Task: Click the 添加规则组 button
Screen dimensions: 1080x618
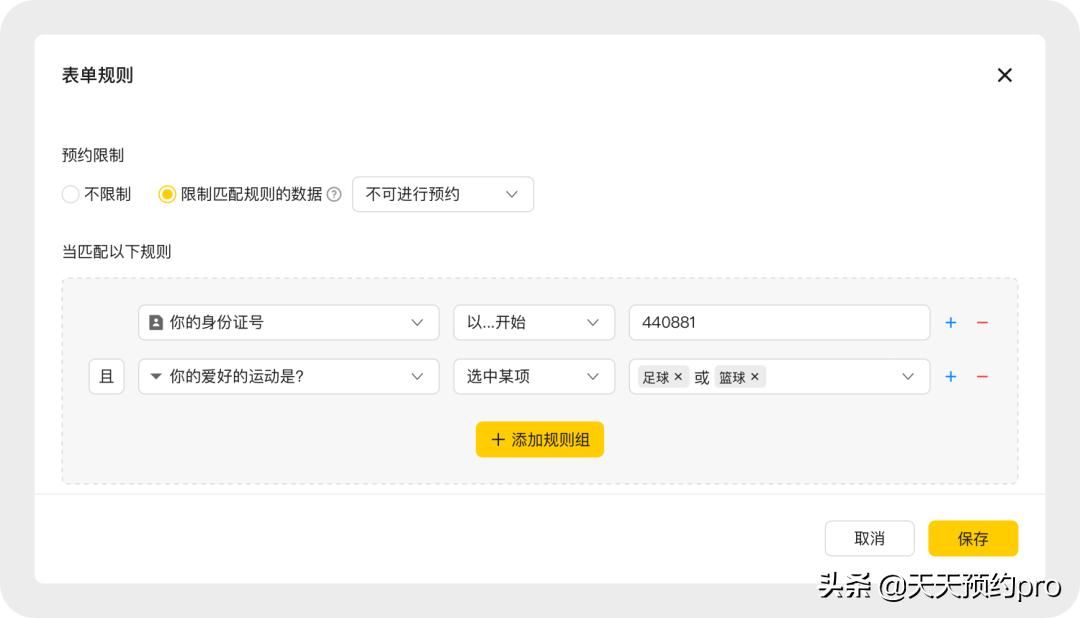Action: click(x=539, y=439)
